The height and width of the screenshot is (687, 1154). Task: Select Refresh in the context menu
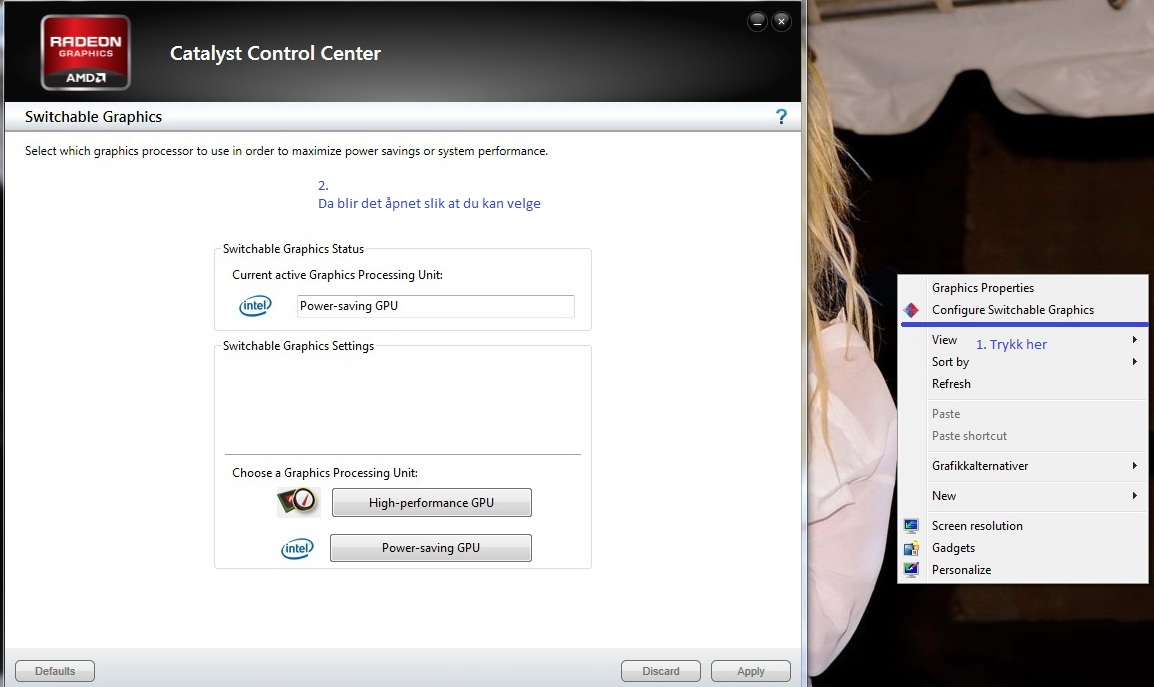[1022, 384]
